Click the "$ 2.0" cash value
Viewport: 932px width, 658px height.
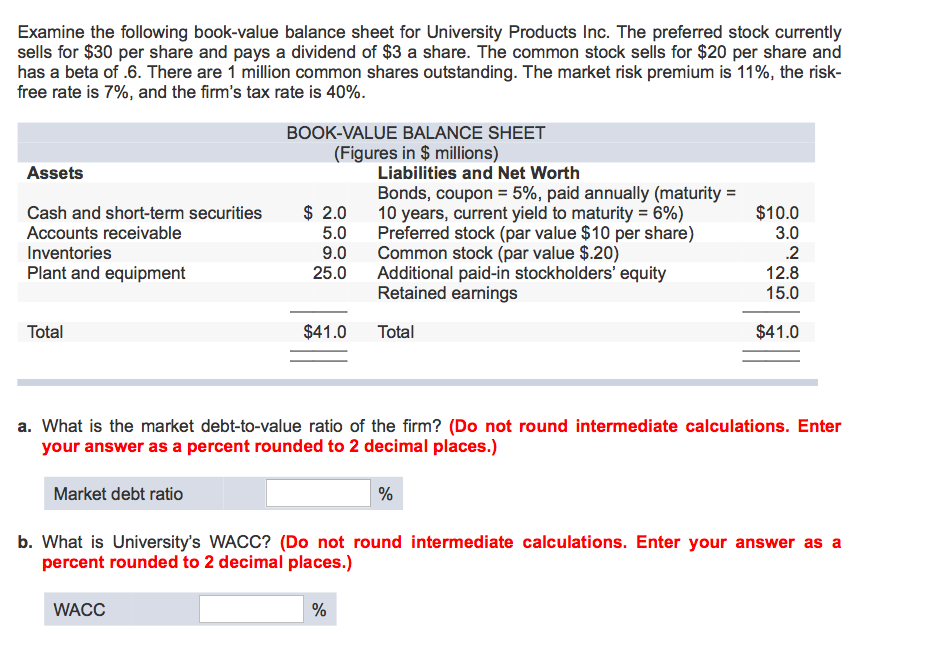[x=325, y=213]
